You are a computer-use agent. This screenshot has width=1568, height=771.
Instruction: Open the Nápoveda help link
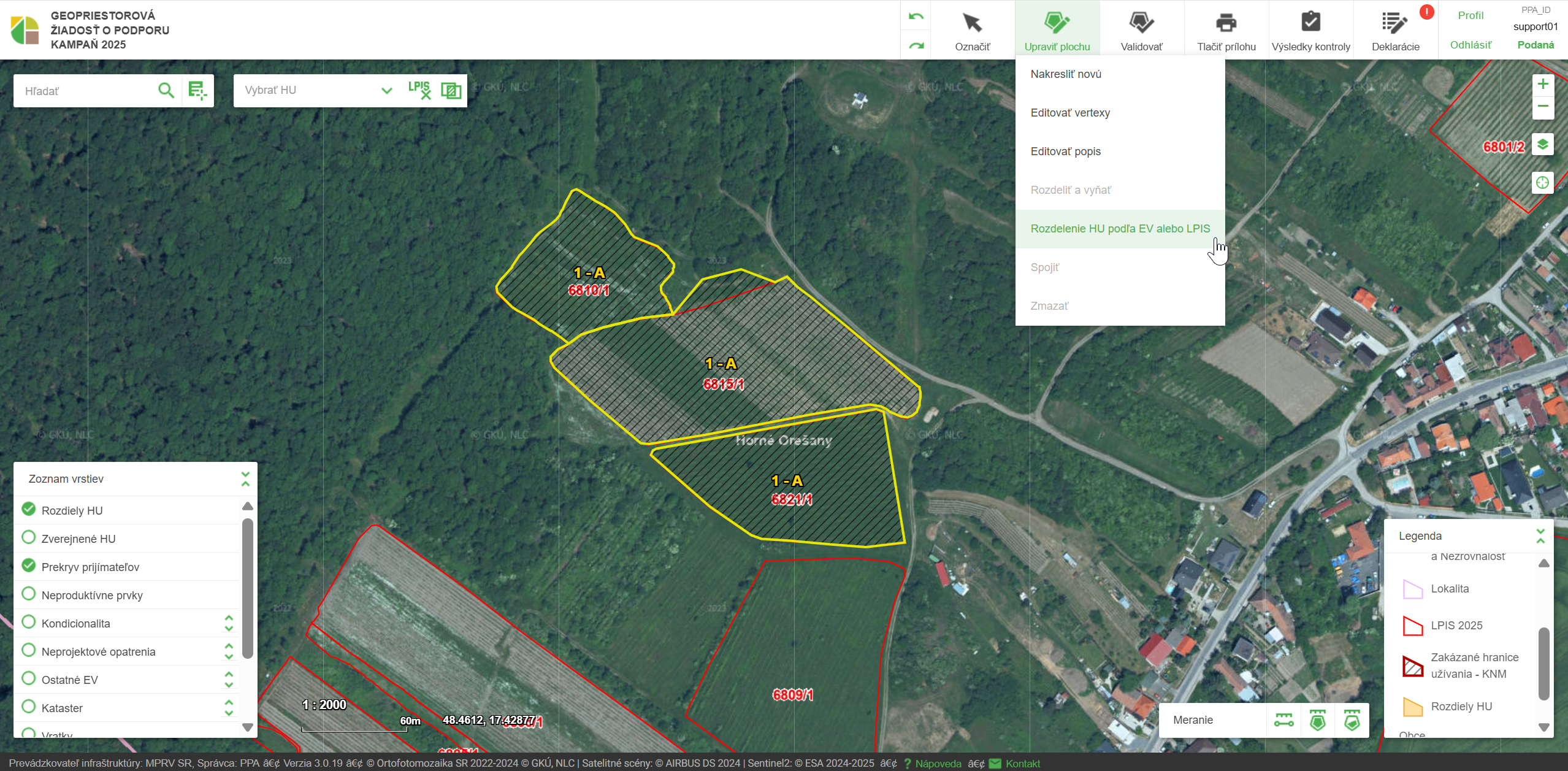[x=938, y=764]
